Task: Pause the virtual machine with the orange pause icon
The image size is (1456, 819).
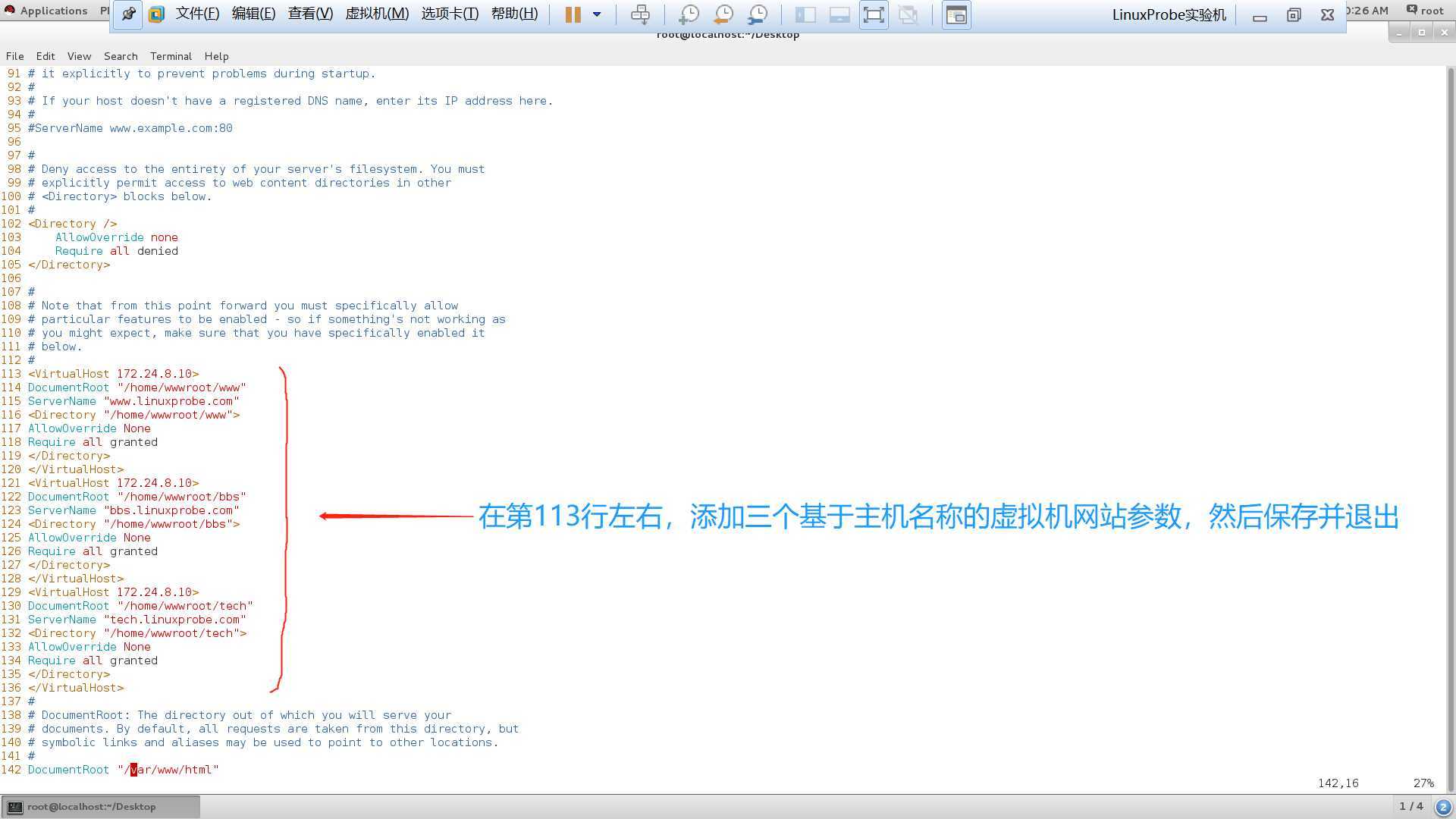Action: [573, 14]
